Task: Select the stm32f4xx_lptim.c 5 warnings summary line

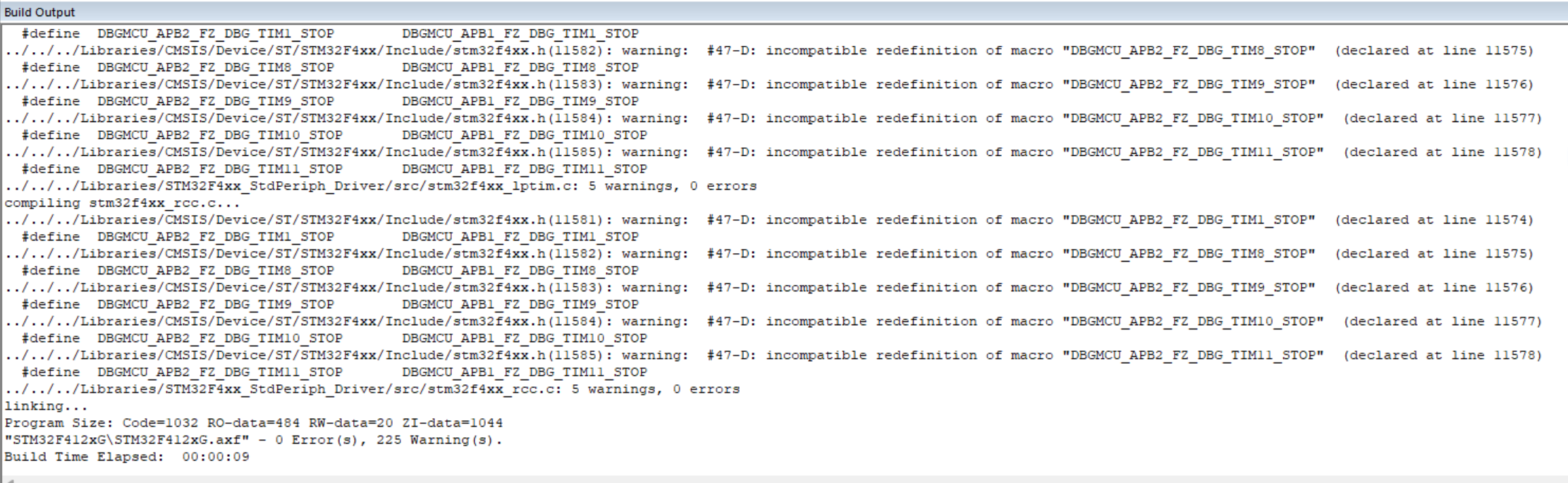Action: pyautogui.click(x=381, y=186)
